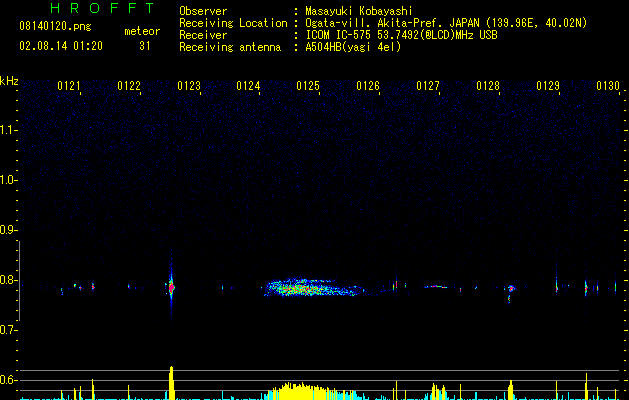Viewport: 629px width, 400px height.
Task: Click the 0.6 frequency axis label
Action: [x=8, y=380]
